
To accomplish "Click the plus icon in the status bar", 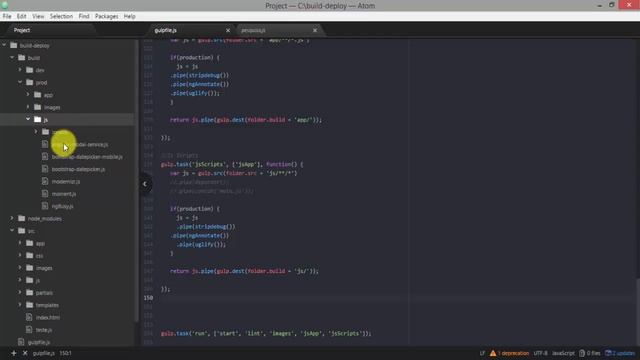I will pyautogui.click(x=13, y=353).
